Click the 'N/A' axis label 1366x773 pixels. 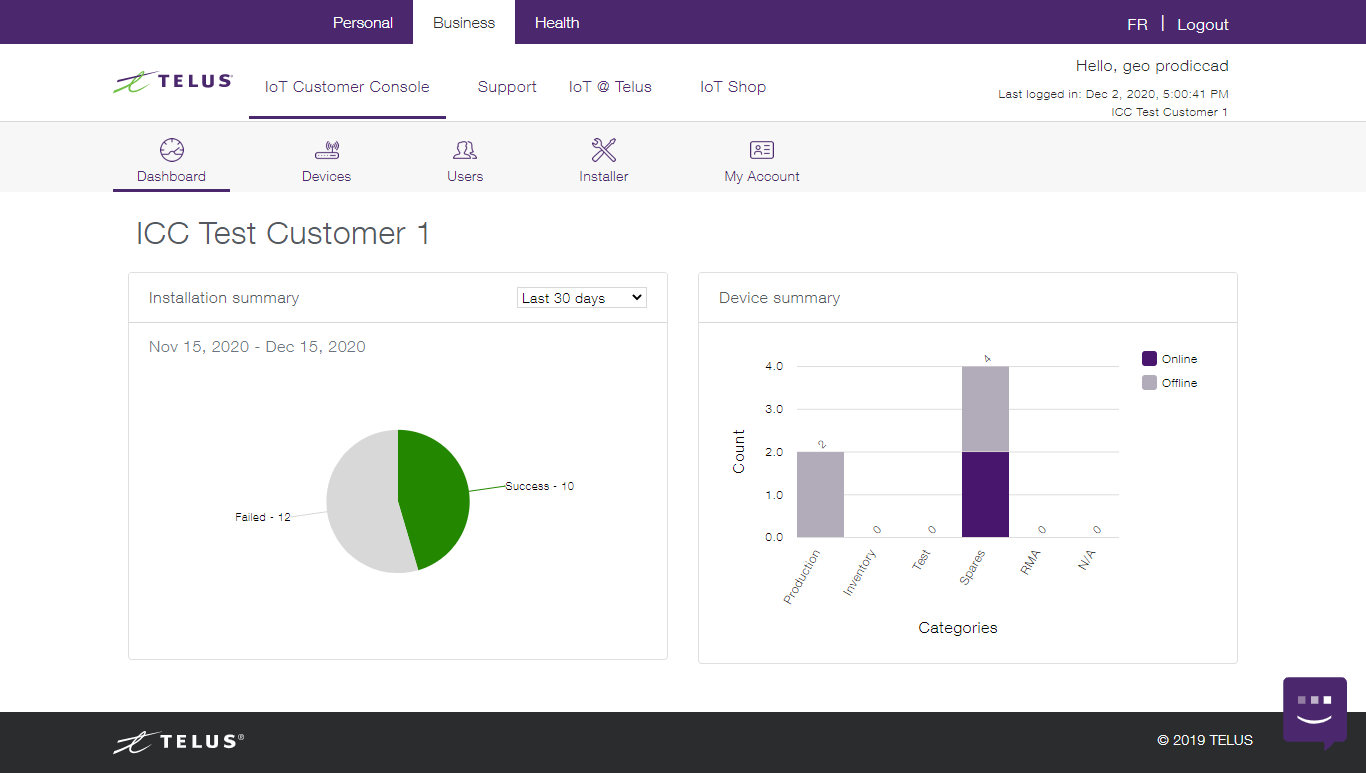pos(1087,561)
